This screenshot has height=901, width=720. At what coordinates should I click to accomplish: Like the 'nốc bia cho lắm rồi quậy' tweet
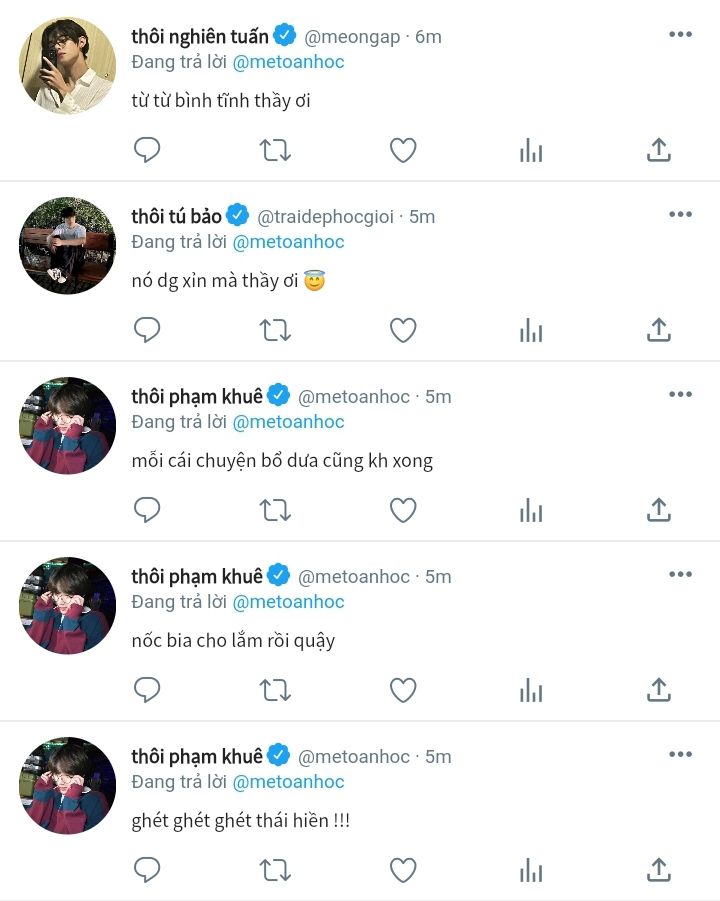(403, 690)
